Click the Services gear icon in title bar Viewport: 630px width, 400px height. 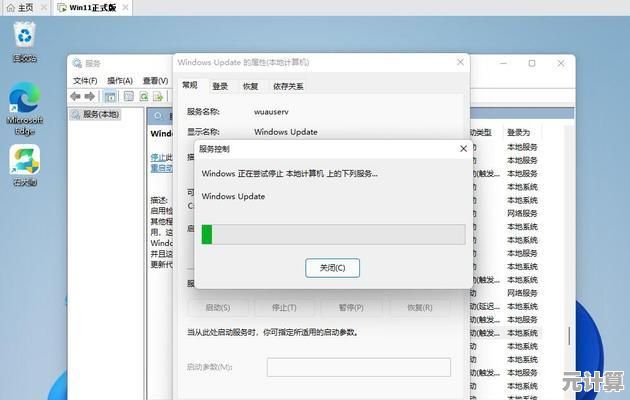[77, 63]
